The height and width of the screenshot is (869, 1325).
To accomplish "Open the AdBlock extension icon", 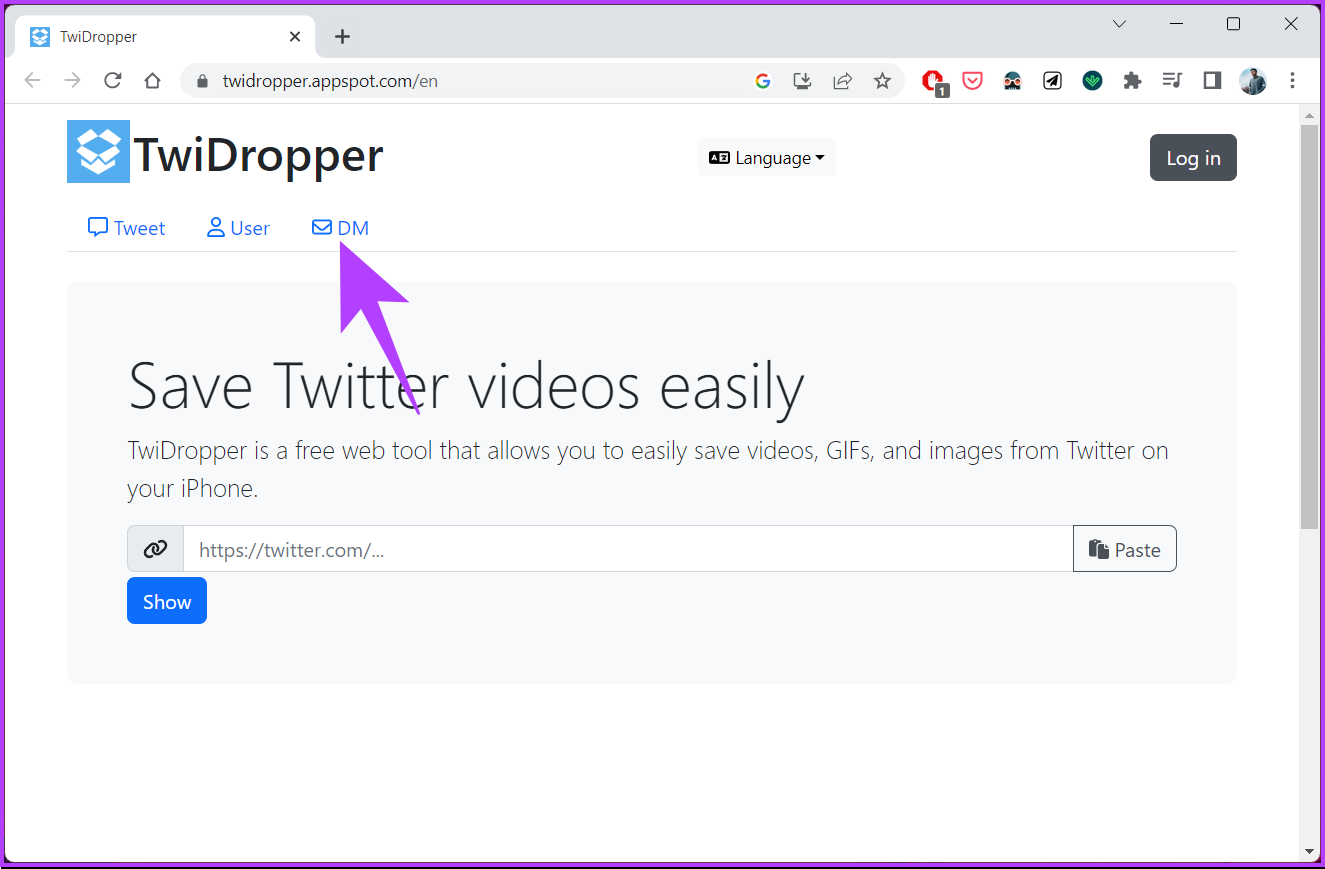I will pyautogui.click(x=933, y=80).
